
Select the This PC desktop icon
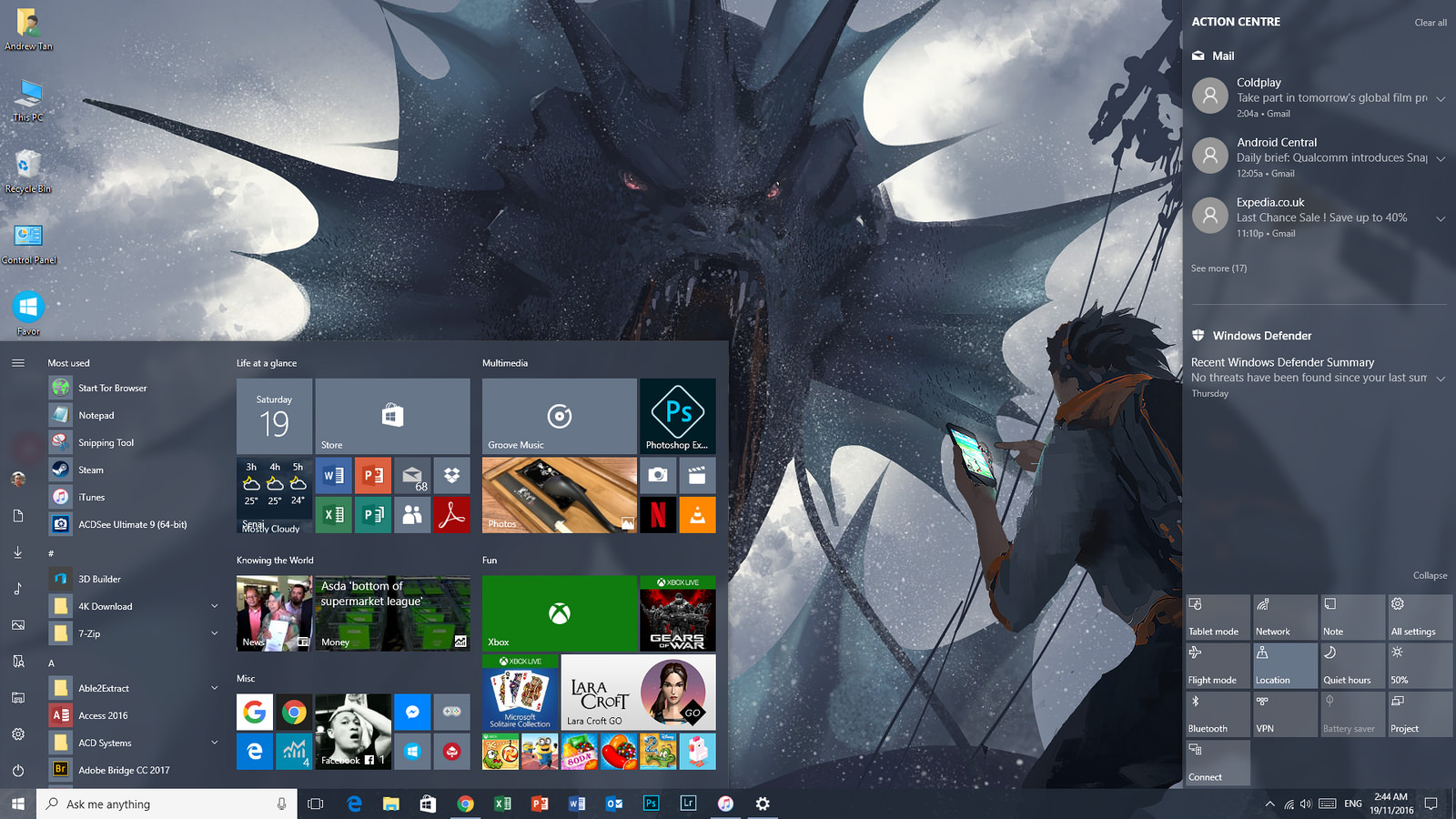(x=28, y=100)
